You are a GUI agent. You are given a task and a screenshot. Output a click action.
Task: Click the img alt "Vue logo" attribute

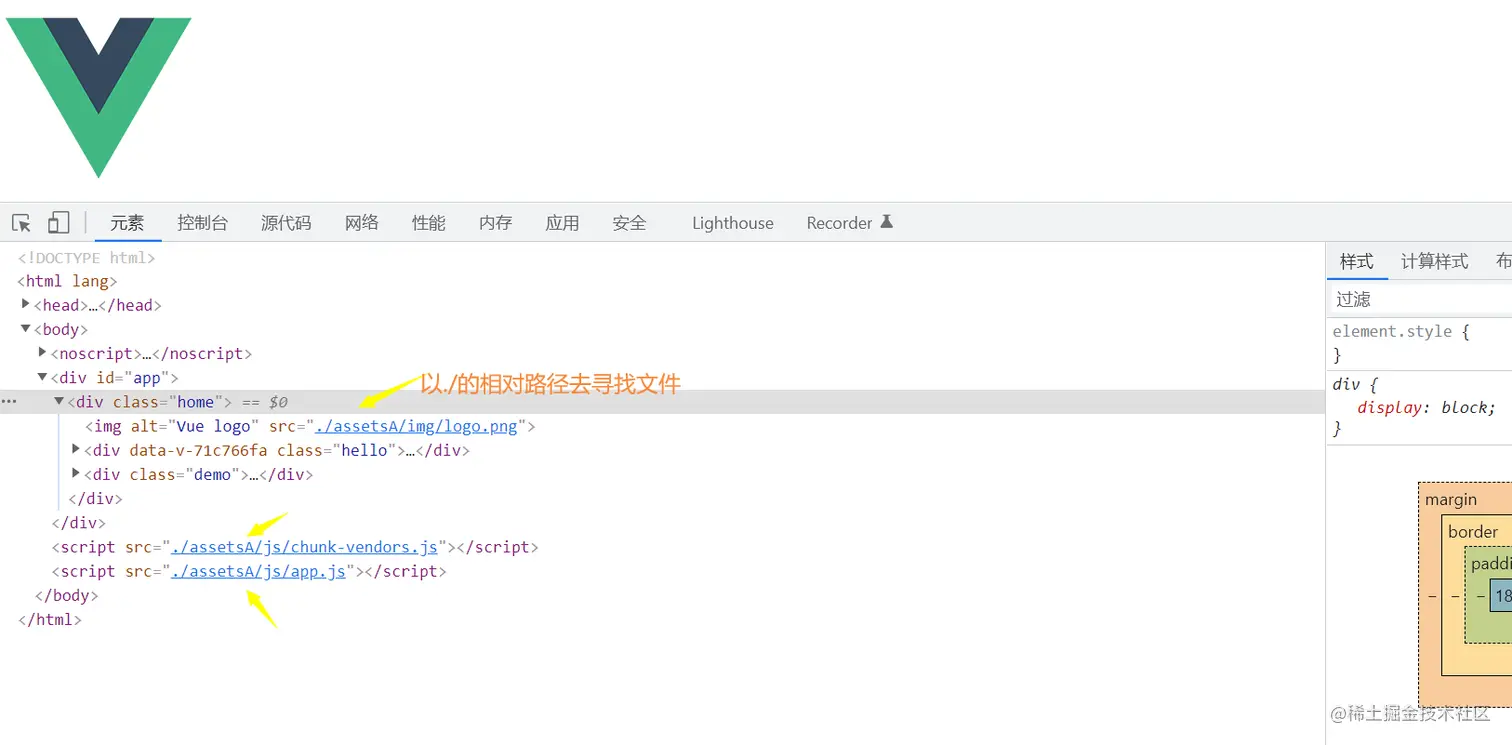(x=195, y=426)
